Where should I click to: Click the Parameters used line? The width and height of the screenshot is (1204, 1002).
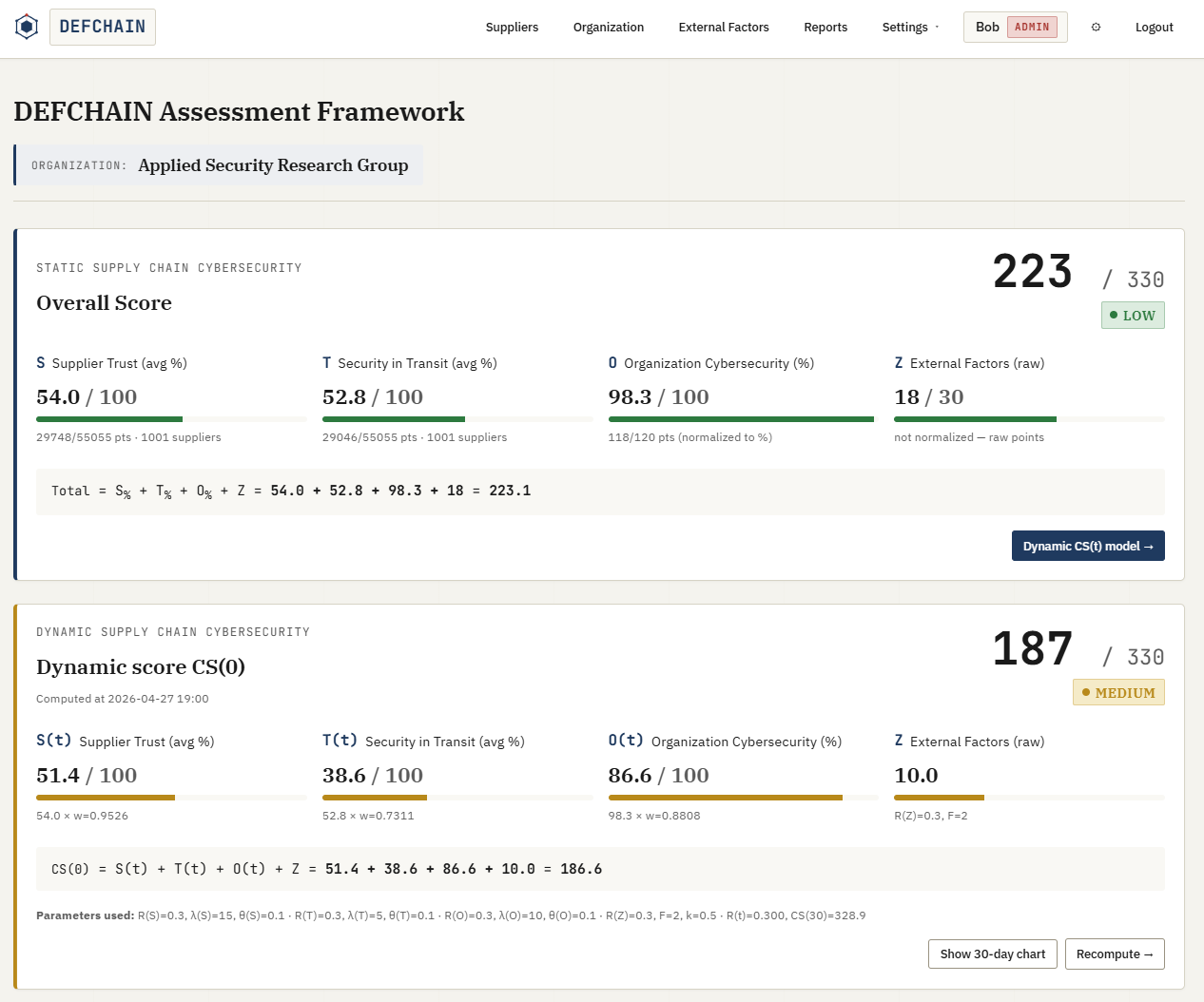click(x=451, y=915)
